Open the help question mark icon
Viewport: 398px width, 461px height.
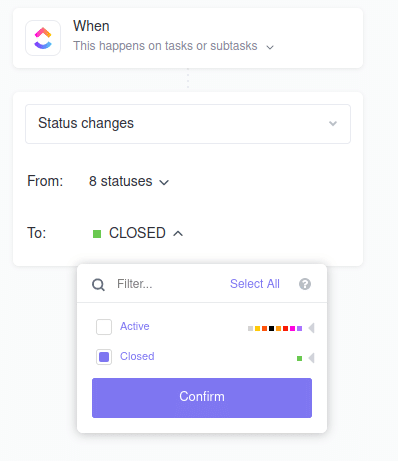(x=305, y=284)
